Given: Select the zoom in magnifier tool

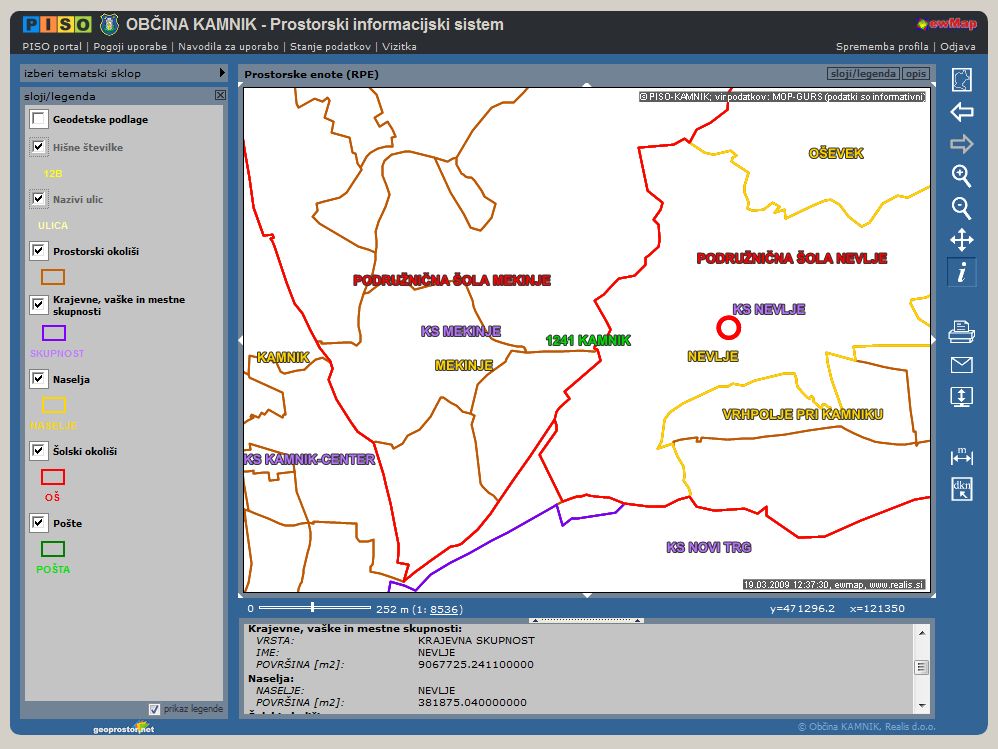Looking at the screenshot, I should pos(961,176).
